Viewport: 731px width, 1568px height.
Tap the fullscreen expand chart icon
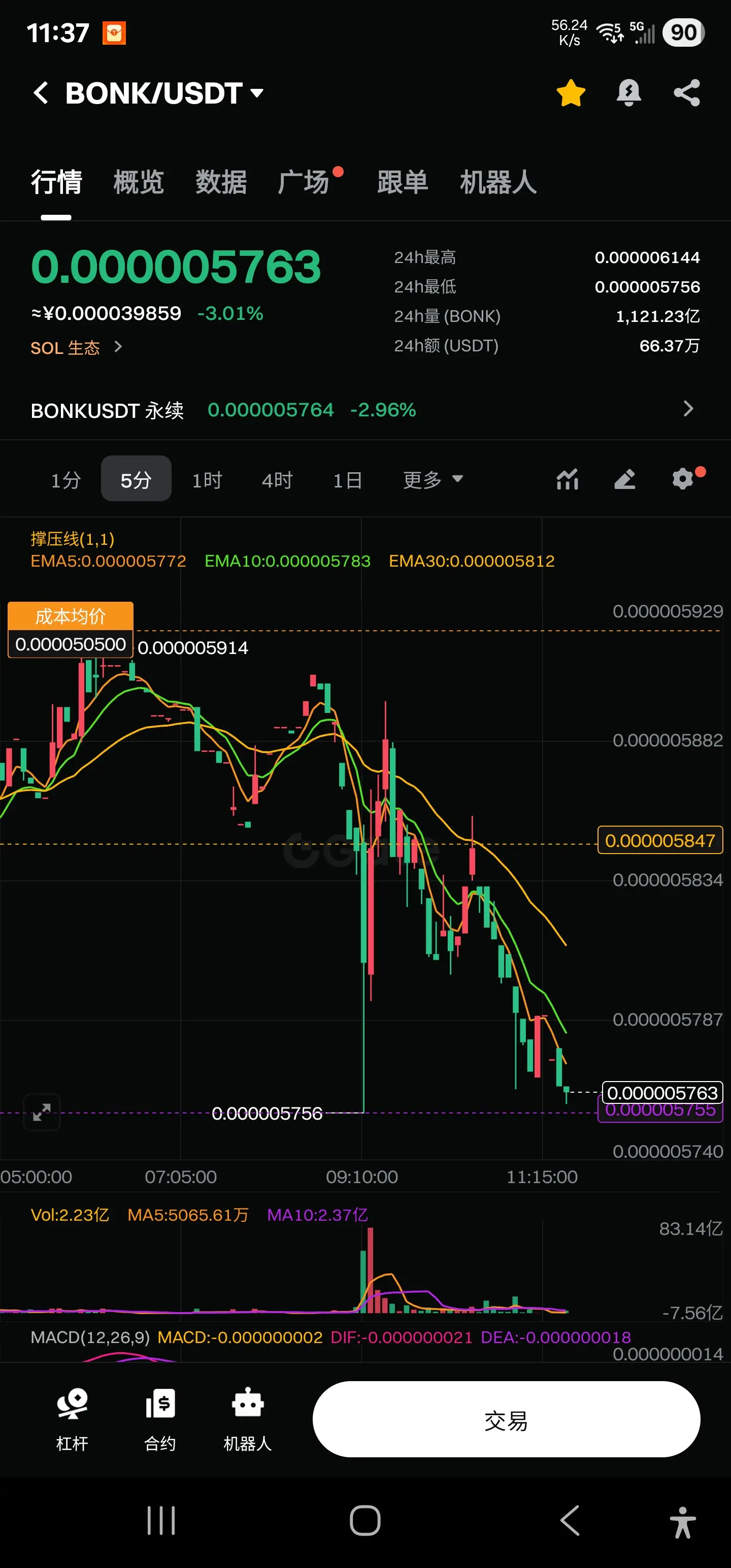pyautogui.click(x=42, y=1112)
